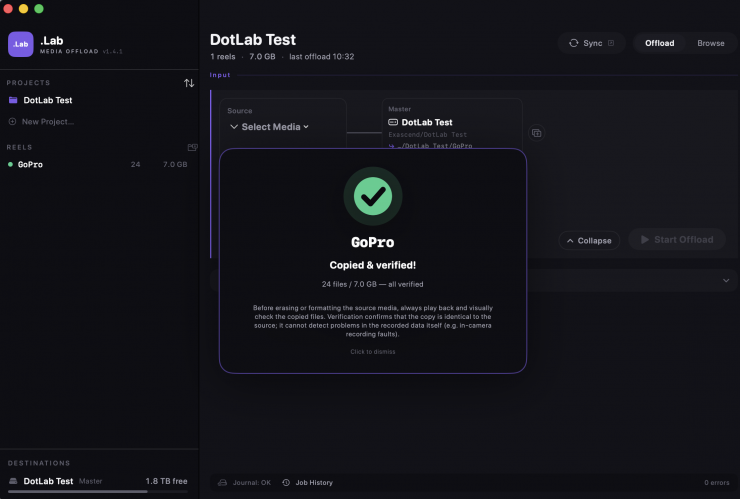Click the .Lab app logo icon

[x=20, y=44]
